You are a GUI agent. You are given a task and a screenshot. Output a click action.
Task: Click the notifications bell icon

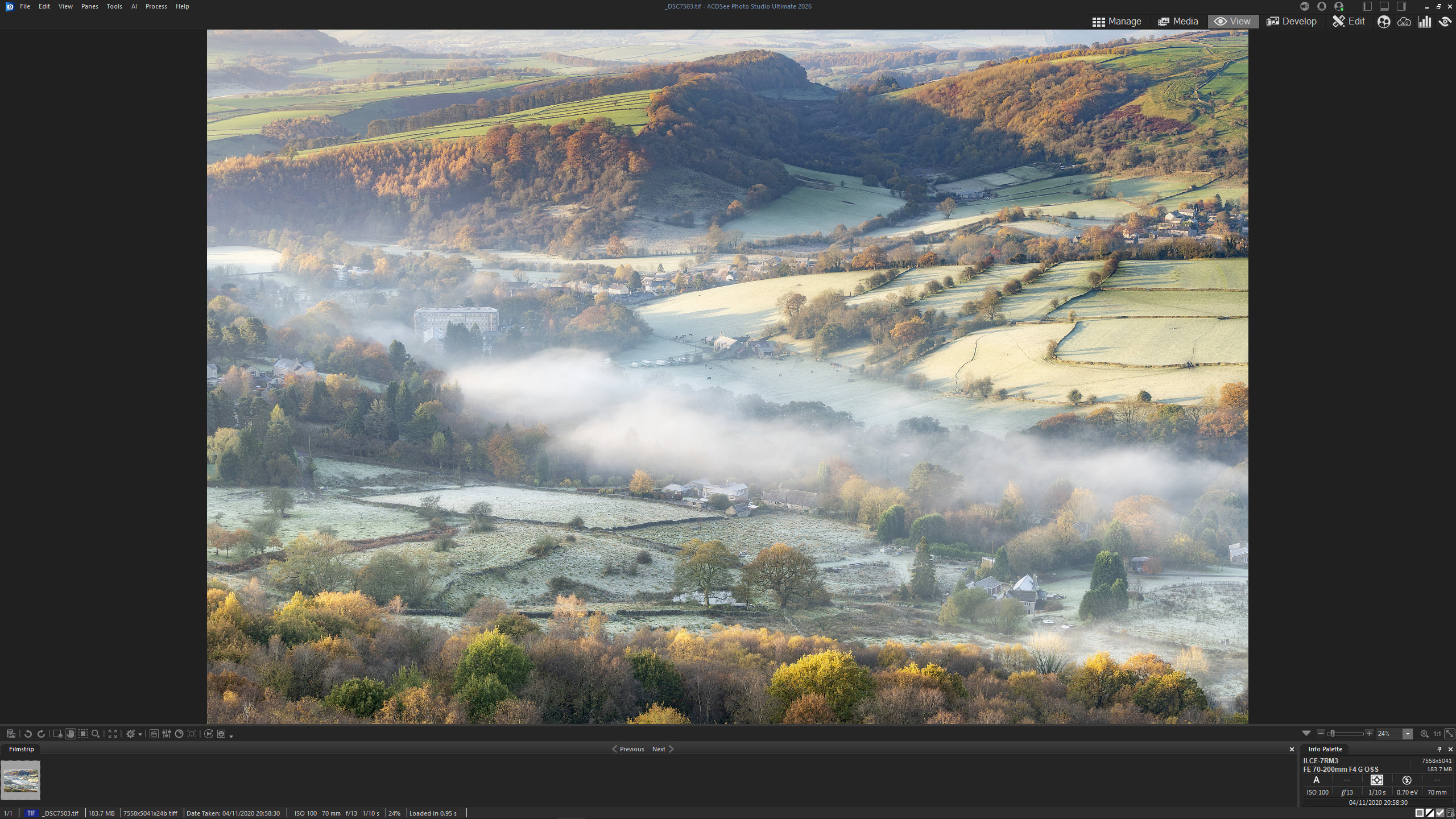(1322, 6)
